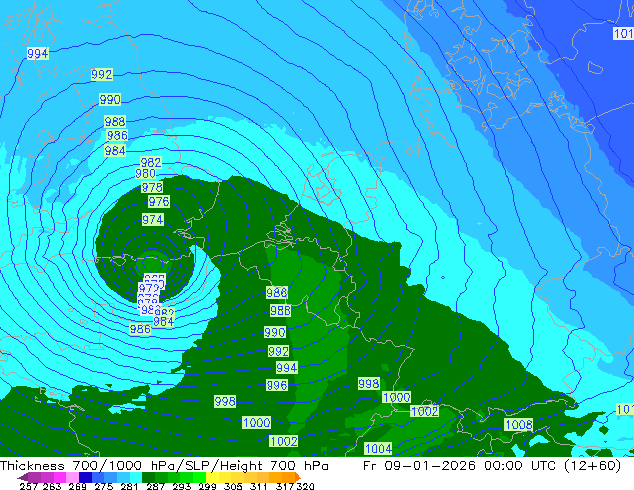Click the 994 label above the 992 label
The width and height of the screenshot is (634, 490).
click(x=38, y=53)
